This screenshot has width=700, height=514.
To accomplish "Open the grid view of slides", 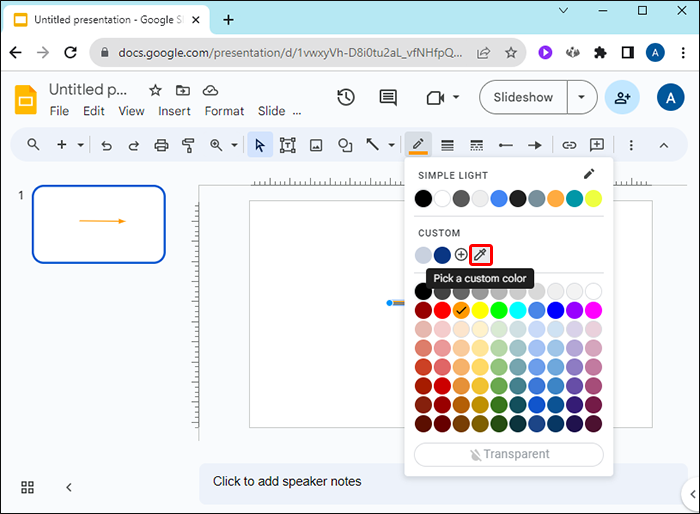I will [x=28, y=487].
